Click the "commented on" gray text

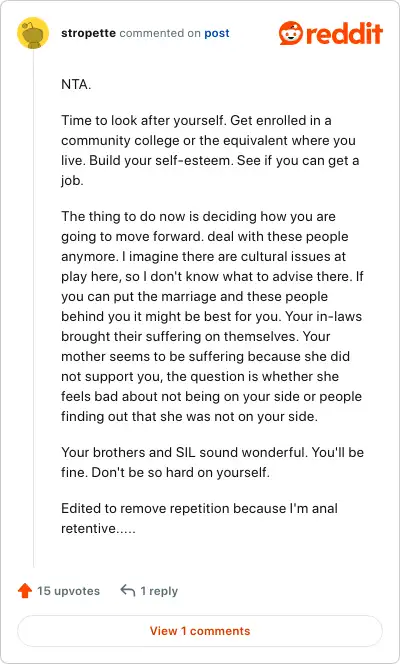point(160,33)
